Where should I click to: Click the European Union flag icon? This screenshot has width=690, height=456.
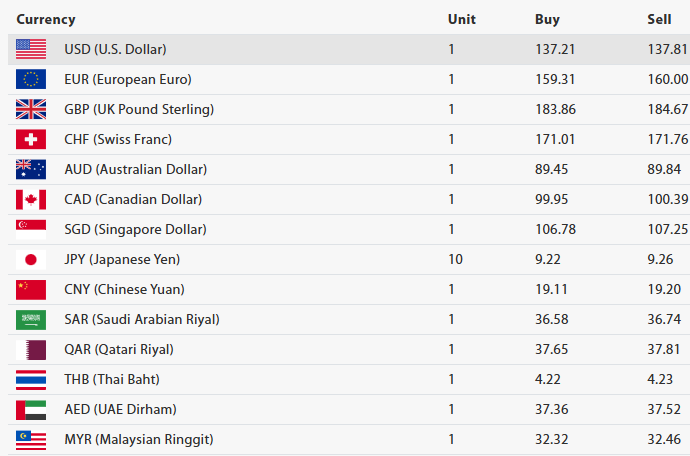tap(31, 79)
